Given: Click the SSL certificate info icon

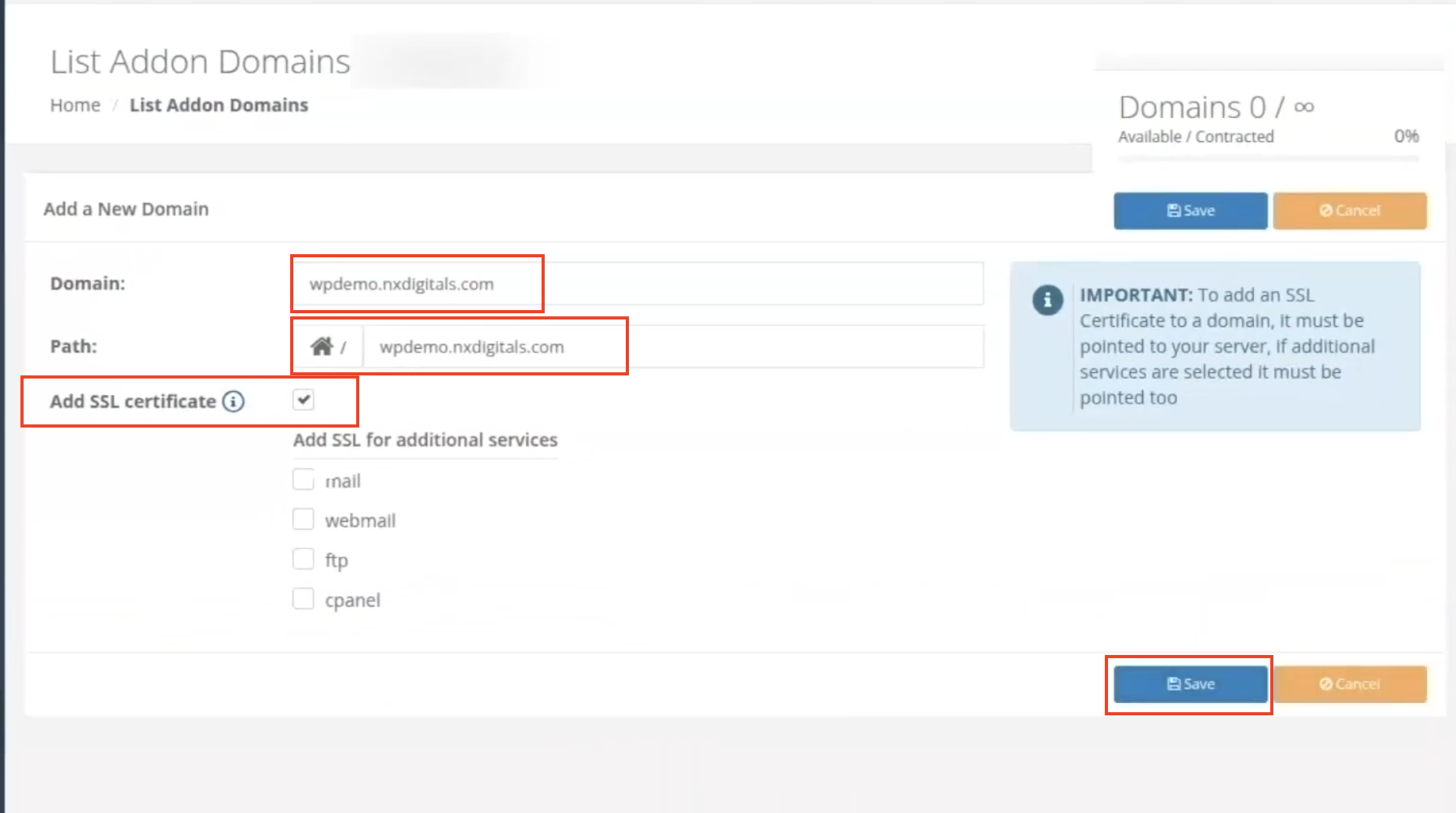Looking at the screenshot, I should pyautogui.click(x=233, y=401).
